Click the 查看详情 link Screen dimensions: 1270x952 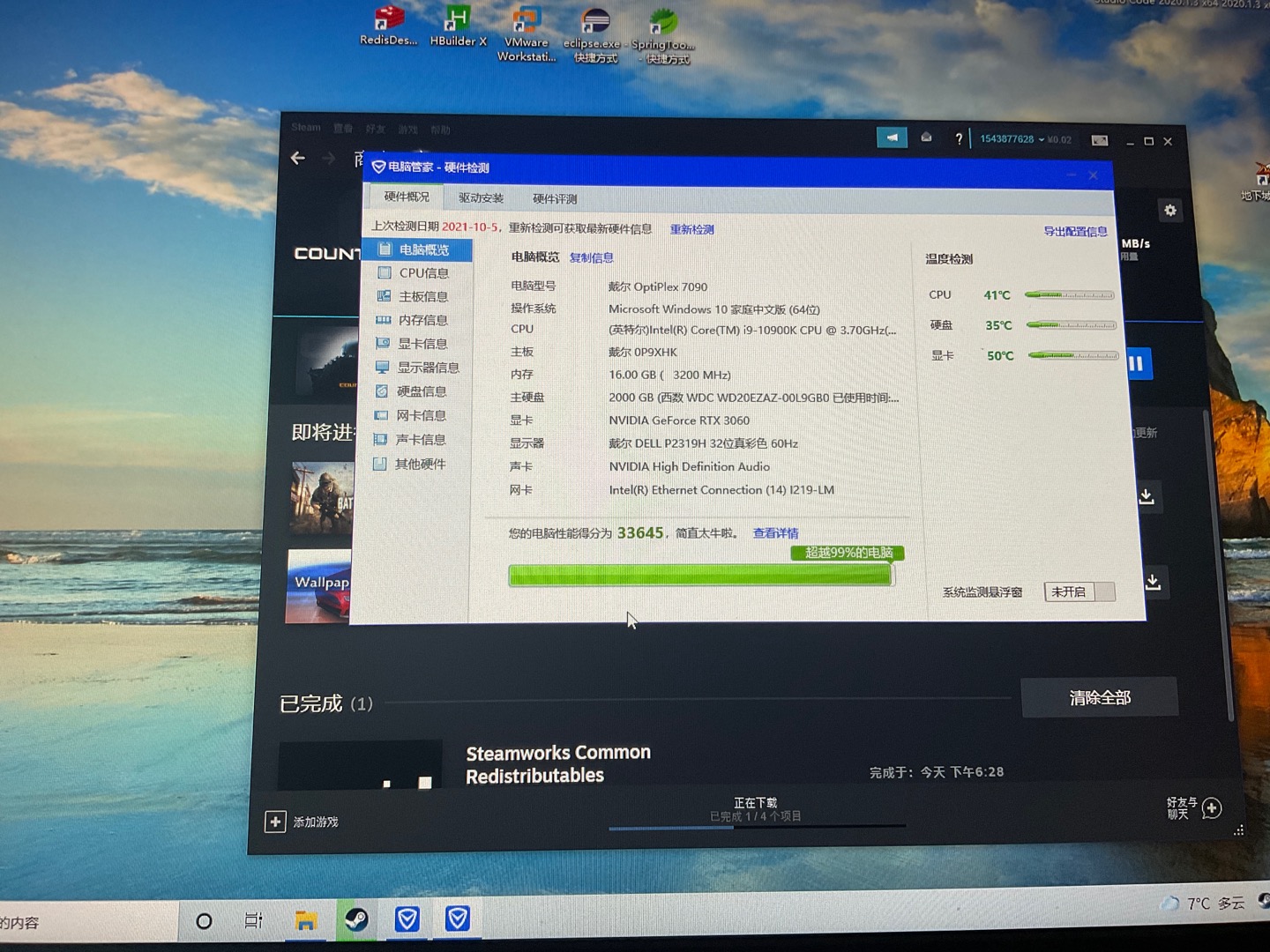[775, 533]
